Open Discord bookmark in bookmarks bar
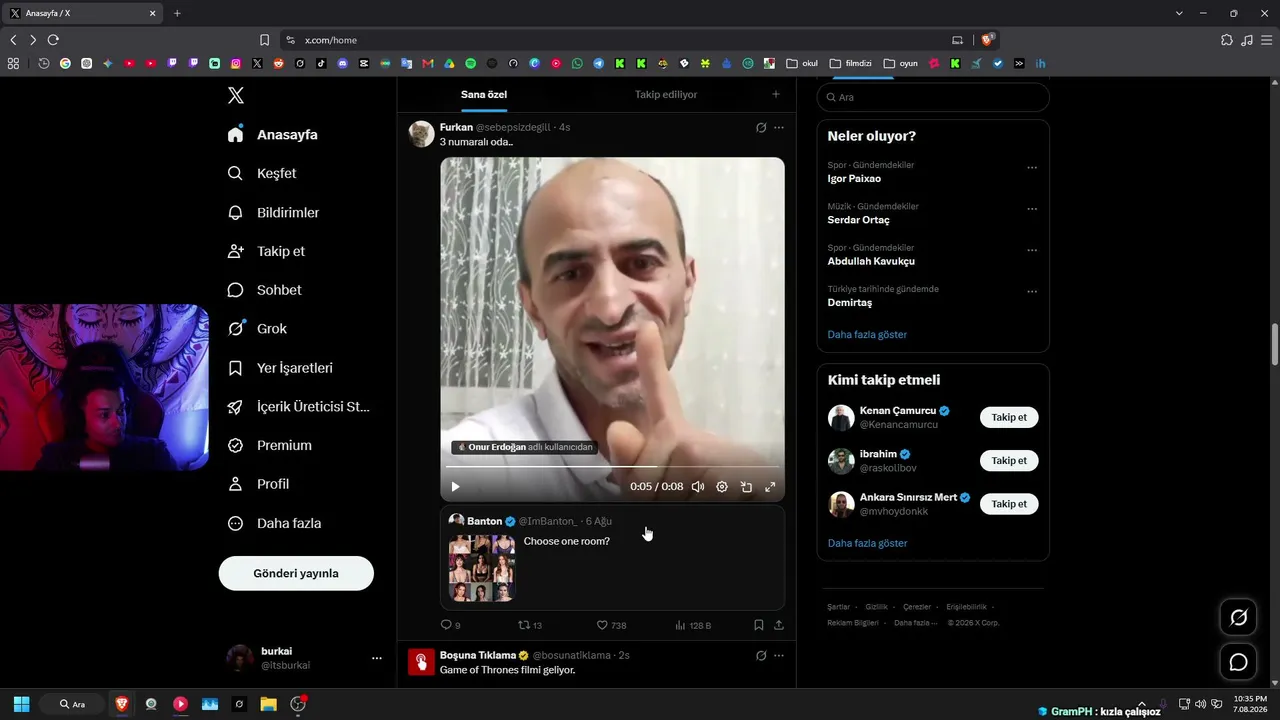This screenshot has height=720, width=1280. pos(343,63)
